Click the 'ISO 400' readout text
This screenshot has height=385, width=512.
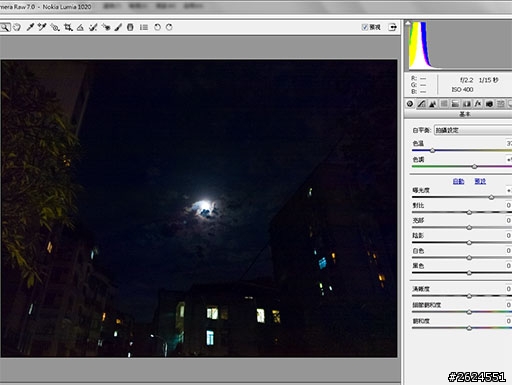pyautogui.click(x=462, y=90)
